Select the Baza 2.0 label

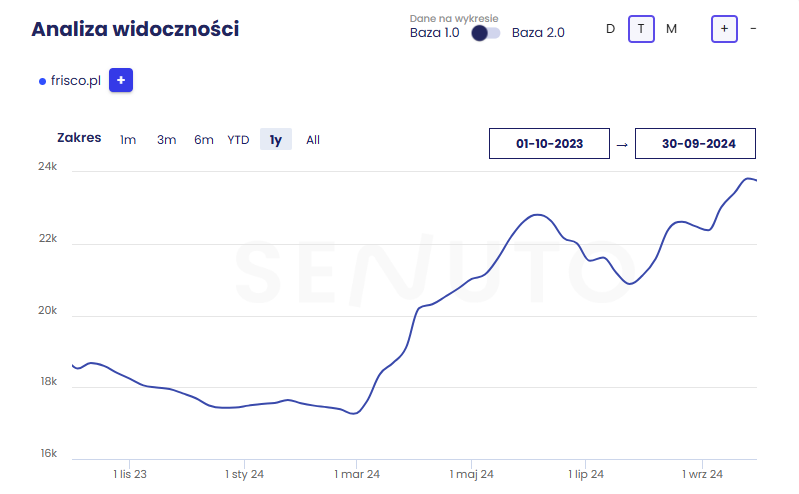[x=538, y=33]
